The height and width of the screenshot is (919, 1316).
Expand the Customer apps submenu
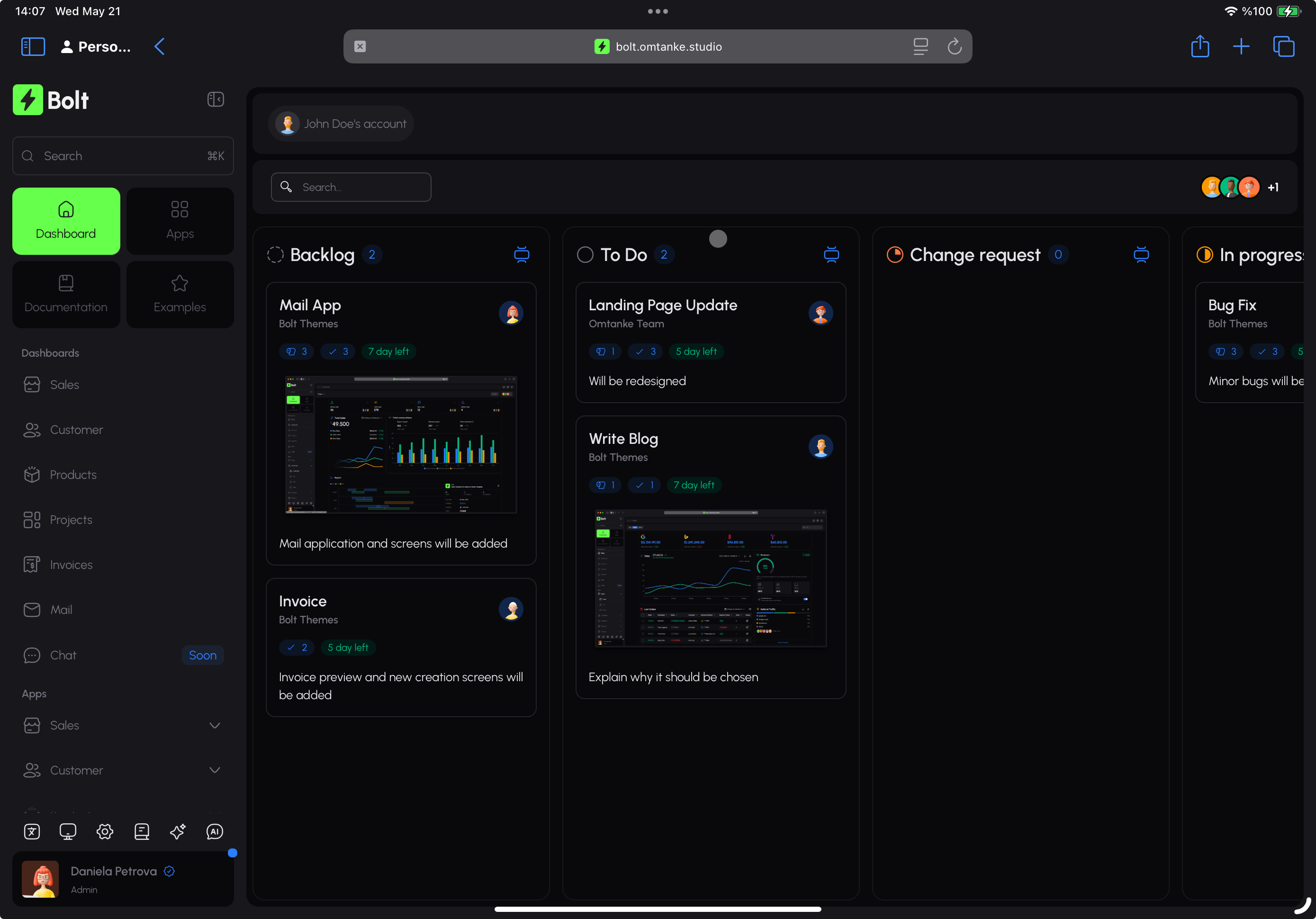[215, 770]
